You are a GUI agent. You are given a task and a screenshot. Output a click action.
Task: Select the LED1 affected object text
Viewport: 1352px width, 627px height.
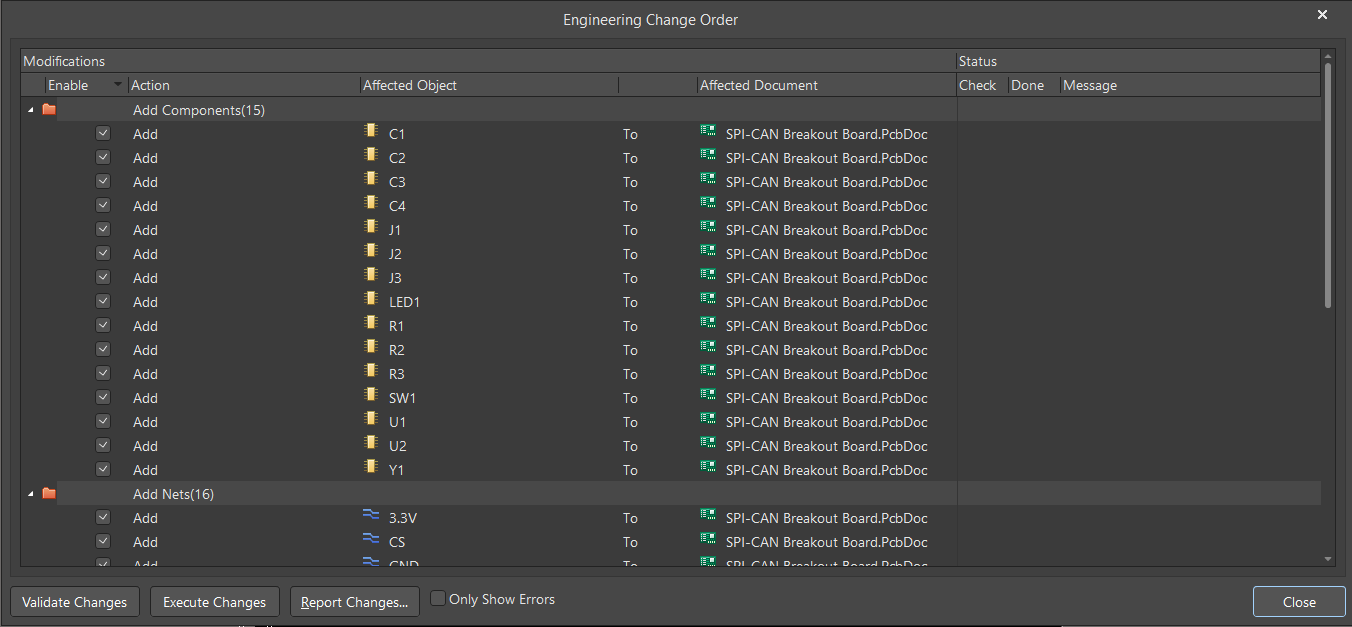coord(404,302)
